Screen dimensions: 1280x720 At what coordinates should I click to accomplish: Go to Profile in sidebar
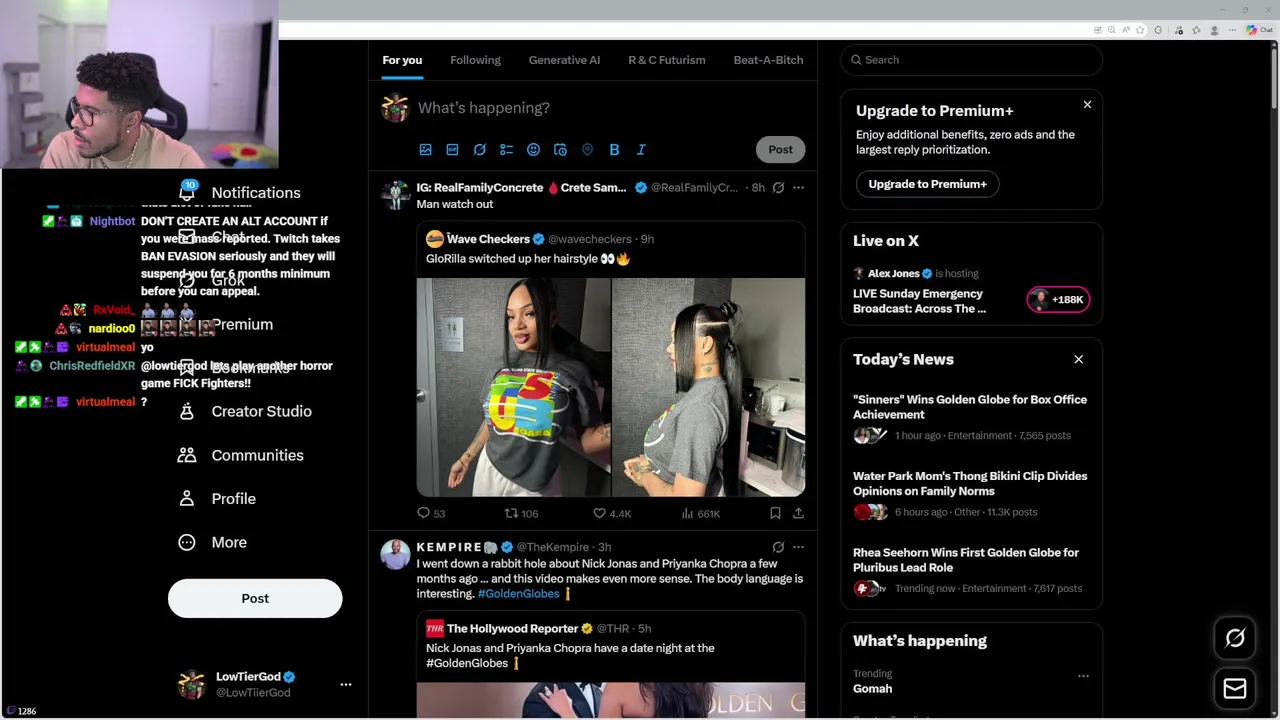217,498
